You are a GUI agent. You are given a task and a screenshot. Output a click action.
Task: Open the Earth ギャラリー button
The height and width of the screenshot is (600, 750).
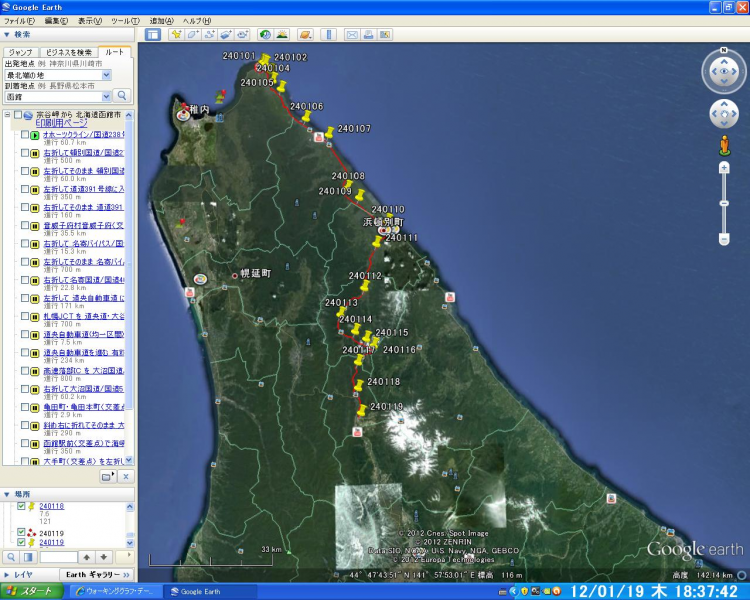point(97,575)
